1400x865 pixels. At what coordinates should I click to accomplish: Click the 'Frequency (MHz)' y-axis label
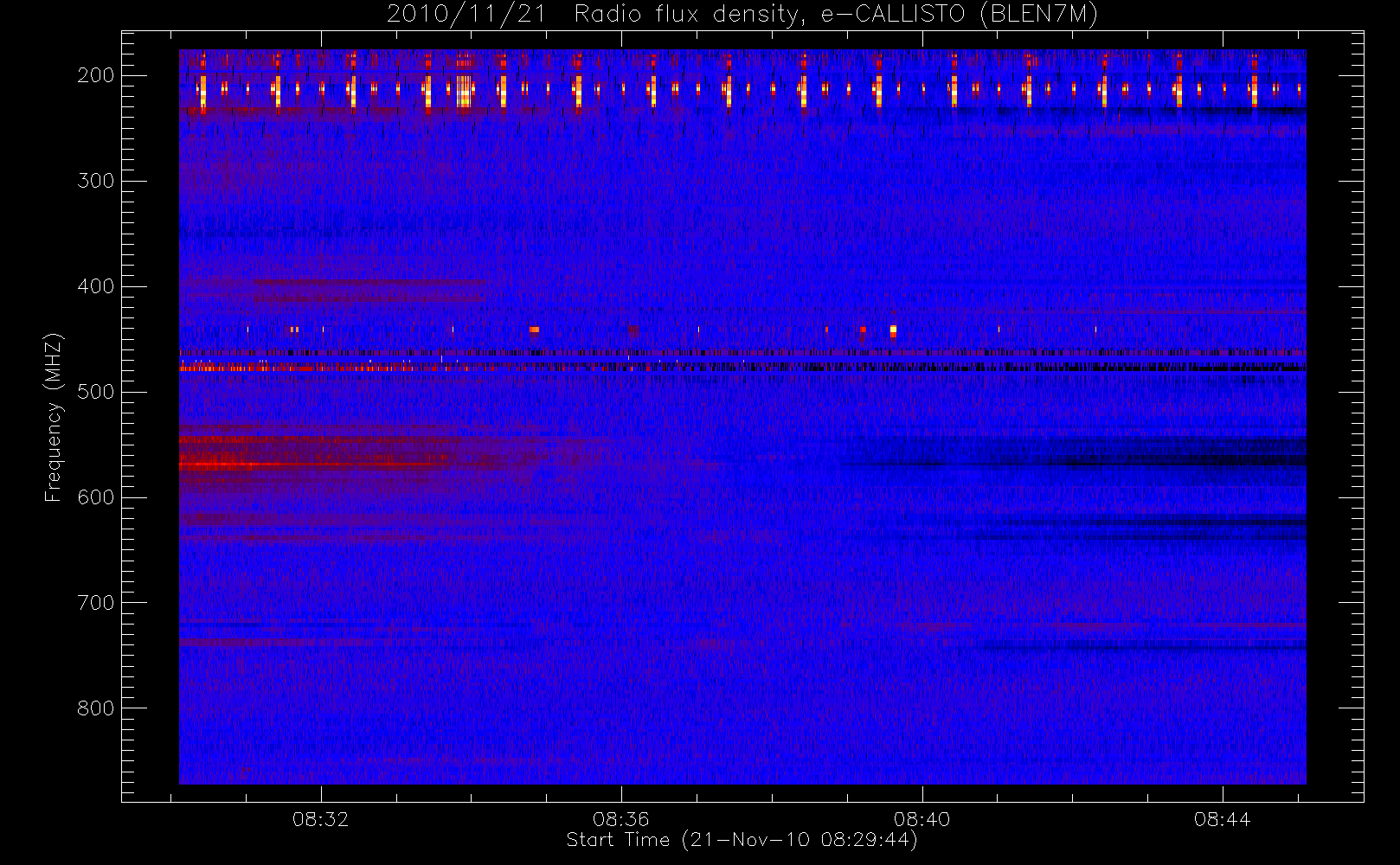54,417
